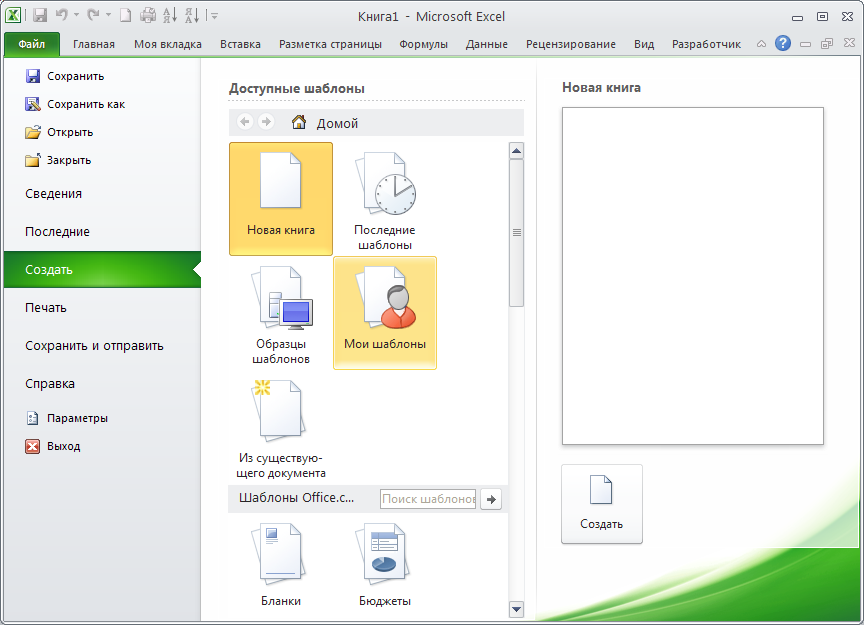The height and width of the screenshot is (625, 864).
Task: Click the new blank document icon in the quick access toolbar
Action: [126, 15]
